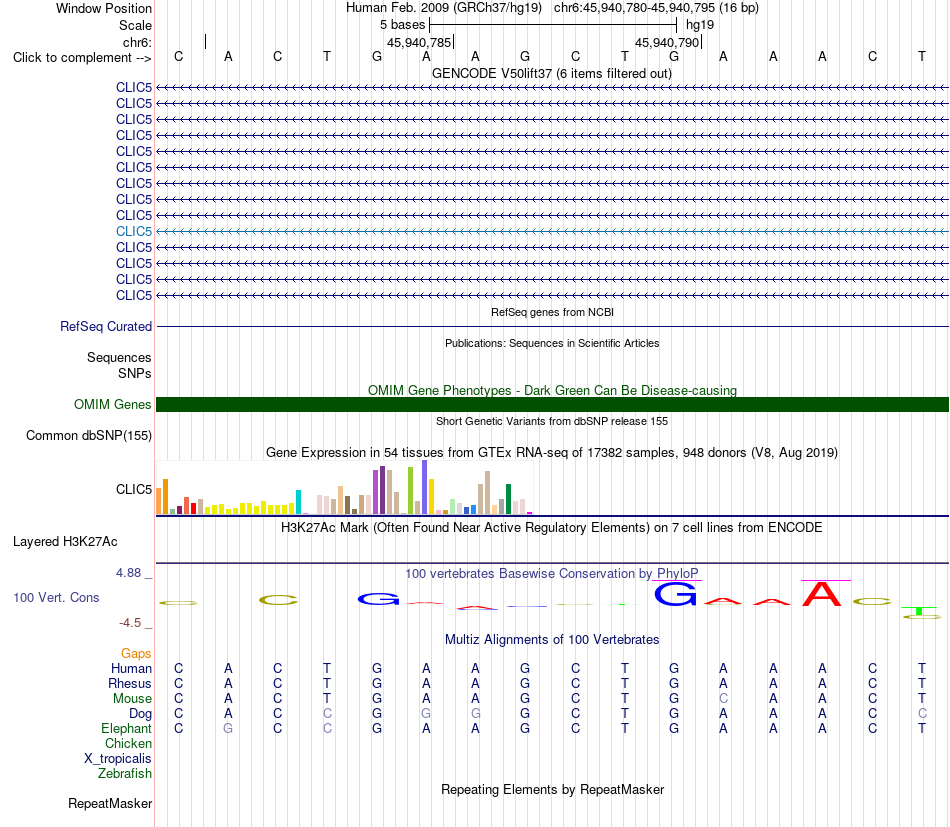Open the 'RefSeq genes from NCBI' track title
The height and width of the screenshot is (827, 950).
click(552, 312)
